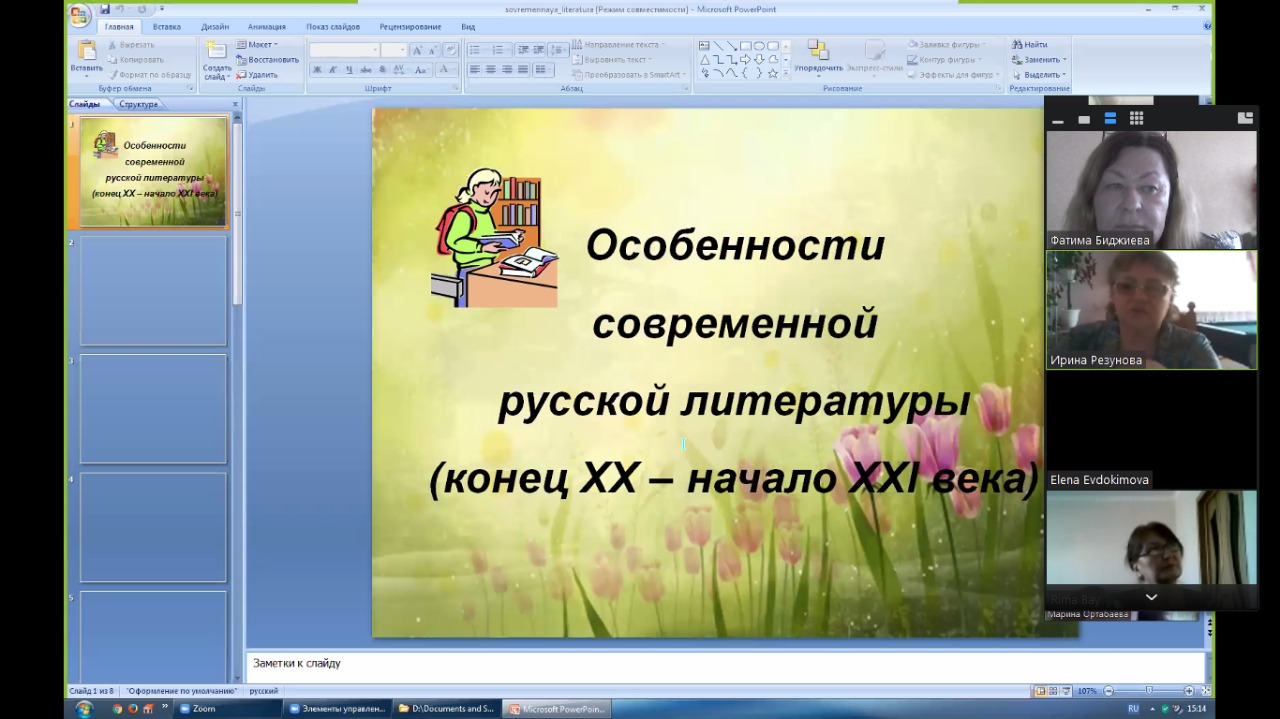The image size is (1280, 719).
Task: Expand the Макет layout dropdown
Action: tap(257, 45)
